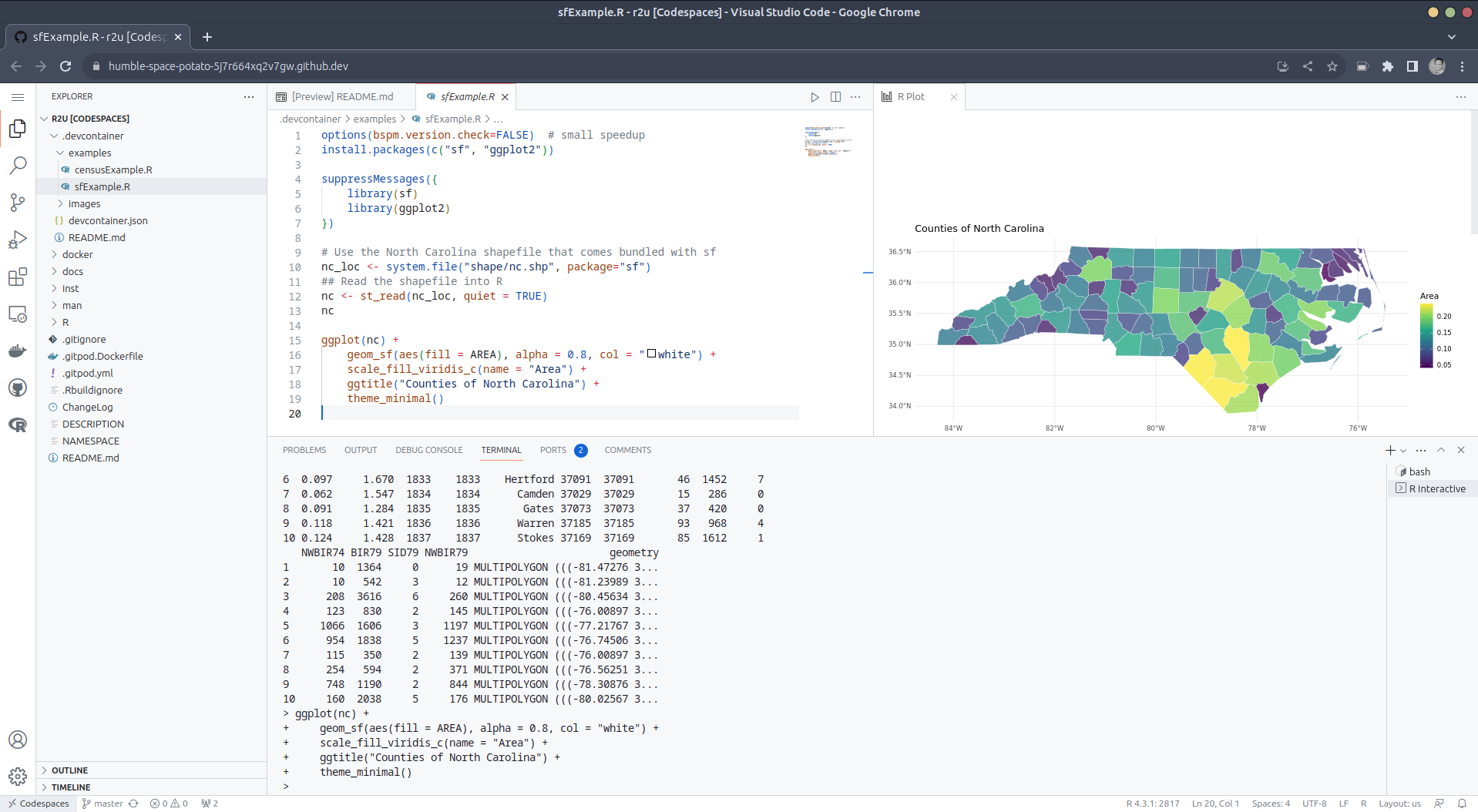
Task: Select the bash terminal in list
Action: tap(1419, 471)
